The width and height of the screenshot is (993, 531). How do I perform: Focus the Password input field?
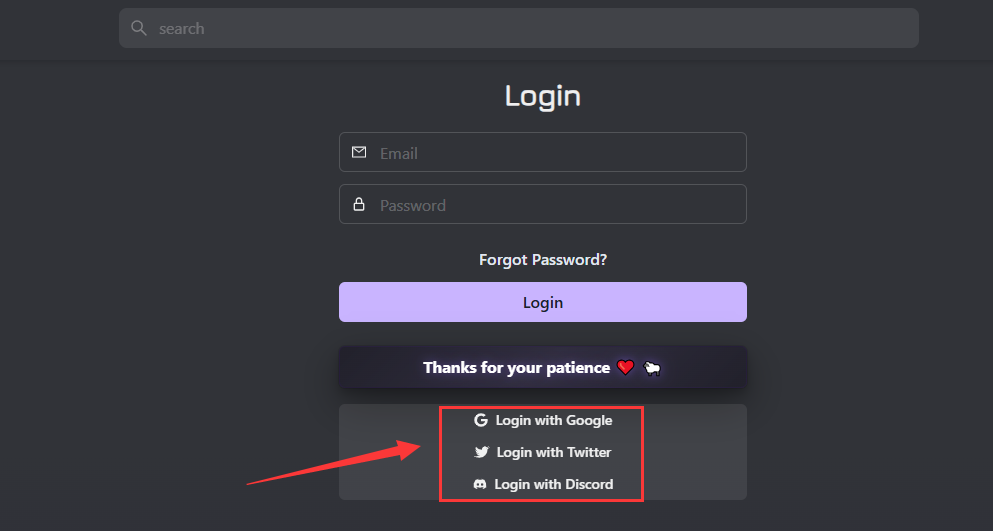pos(543,204)
